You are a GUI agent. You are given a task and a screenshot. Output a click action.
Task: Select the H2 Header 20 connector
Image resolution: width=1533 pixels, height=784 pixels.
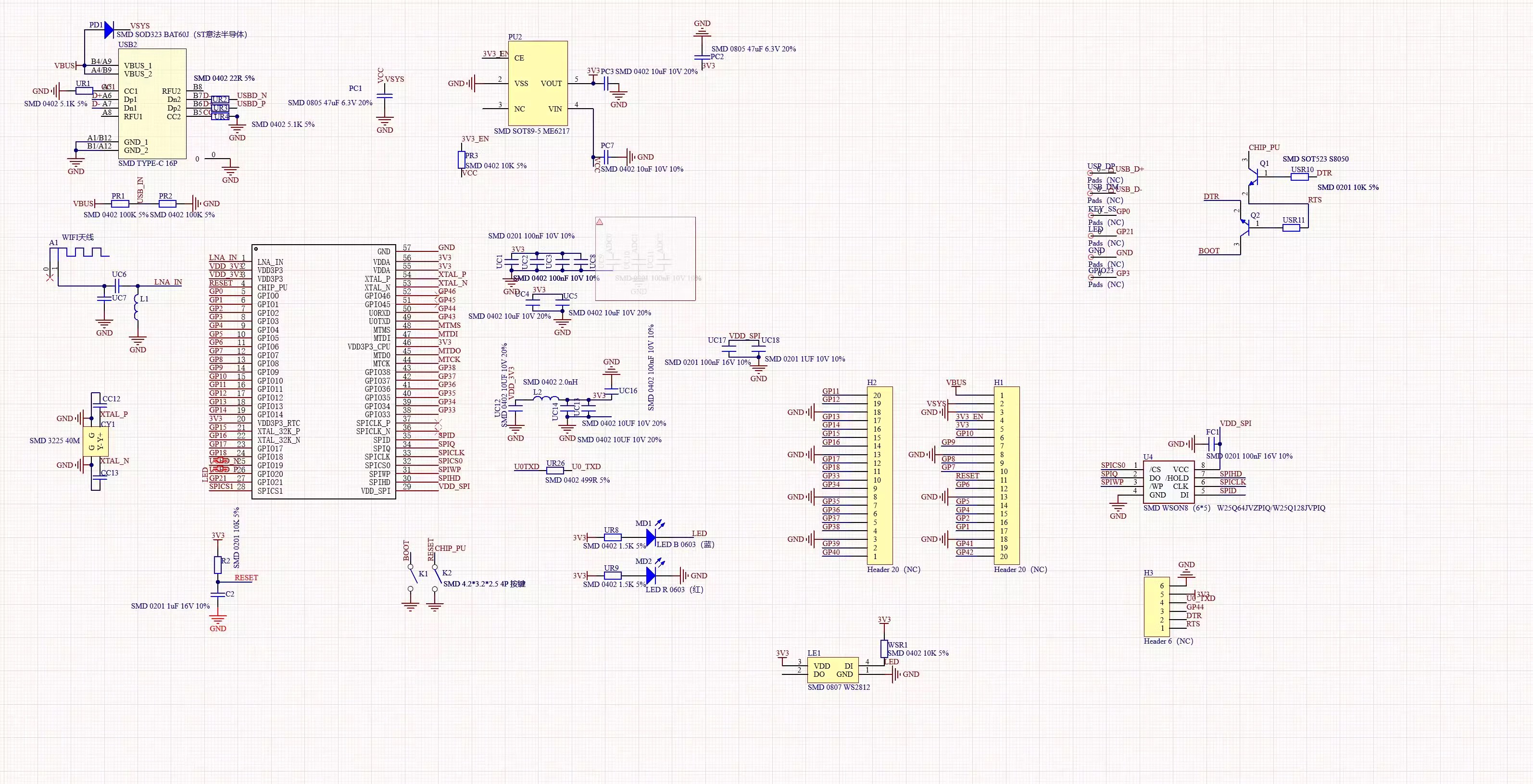[x=880, y=476]
